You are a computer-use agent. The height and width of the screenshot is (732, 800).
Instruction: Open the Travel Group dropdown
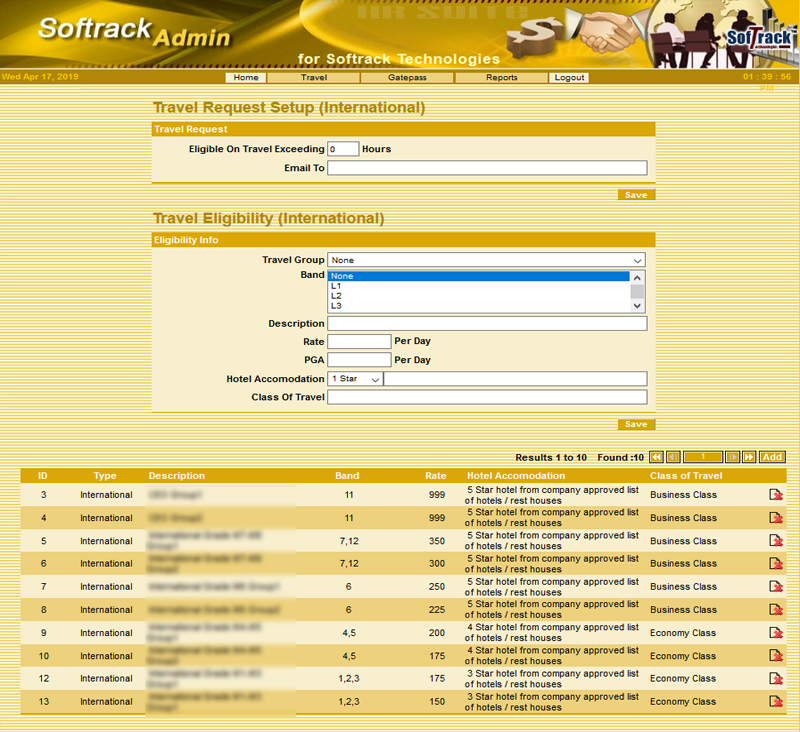(487, 260)
